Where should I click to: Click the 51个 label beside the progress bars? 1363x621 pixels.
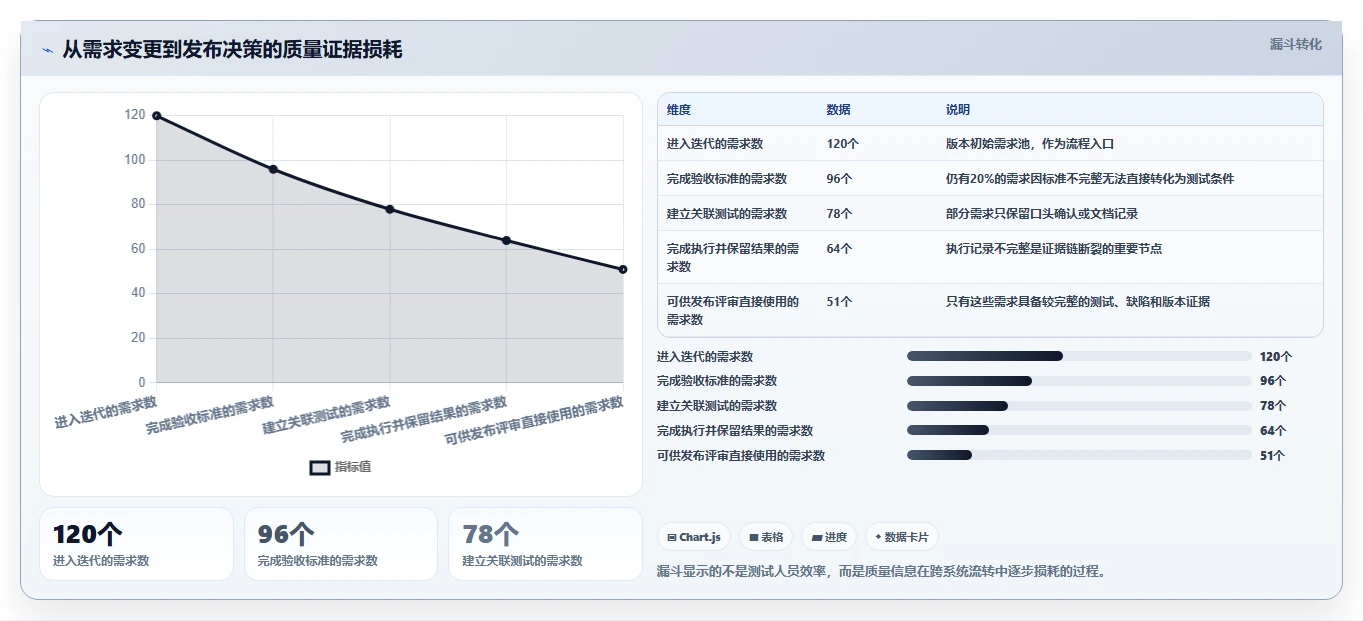coord(1273,456)
